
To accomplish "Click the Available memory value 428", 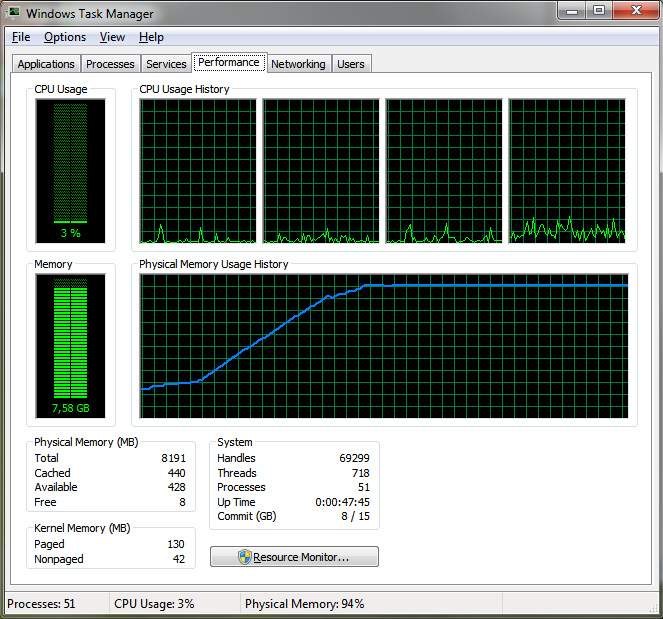I will [177, 488].
